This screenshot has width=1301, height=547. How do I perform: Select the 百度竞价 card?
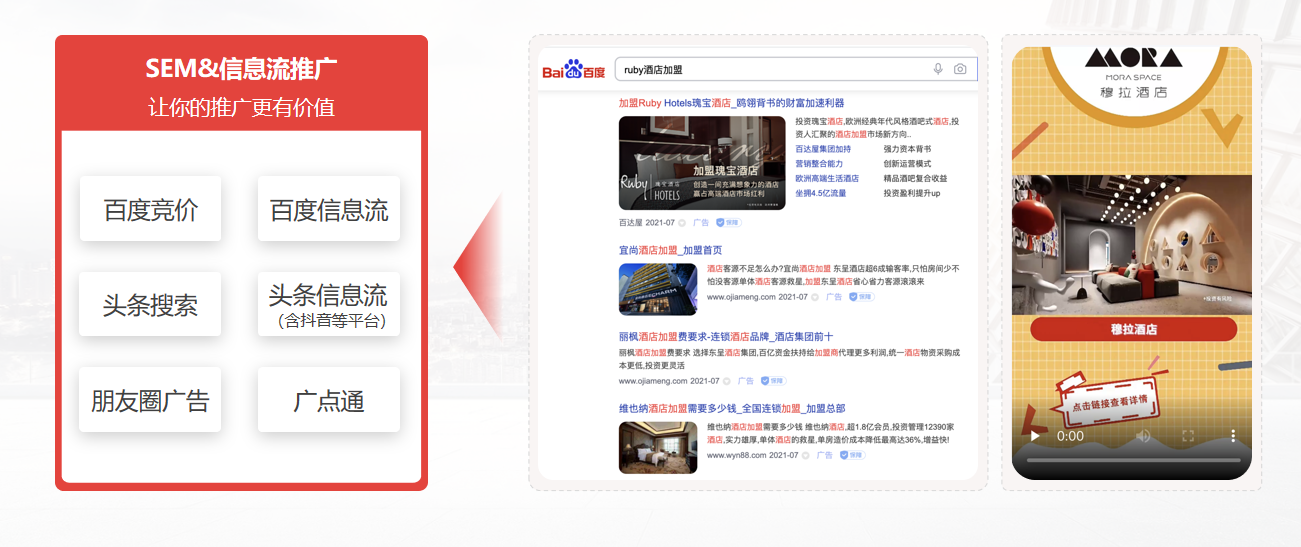pos(150,209)
